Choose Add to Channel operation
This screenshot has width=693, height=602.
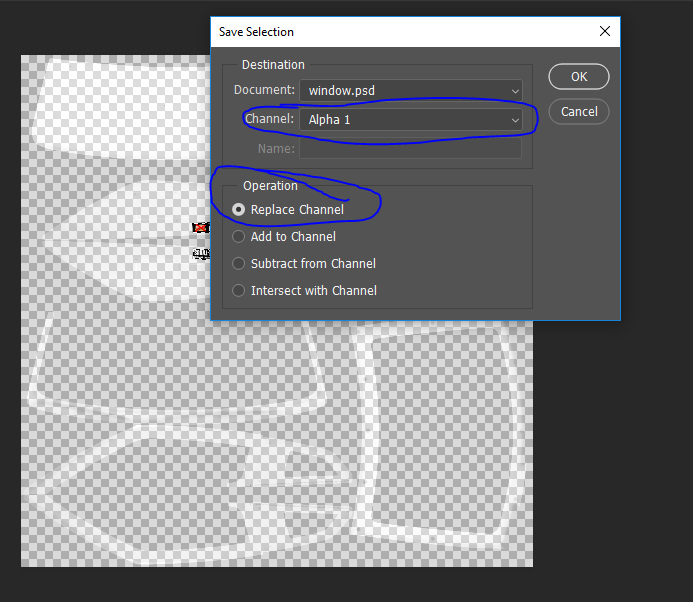[238, 237]
